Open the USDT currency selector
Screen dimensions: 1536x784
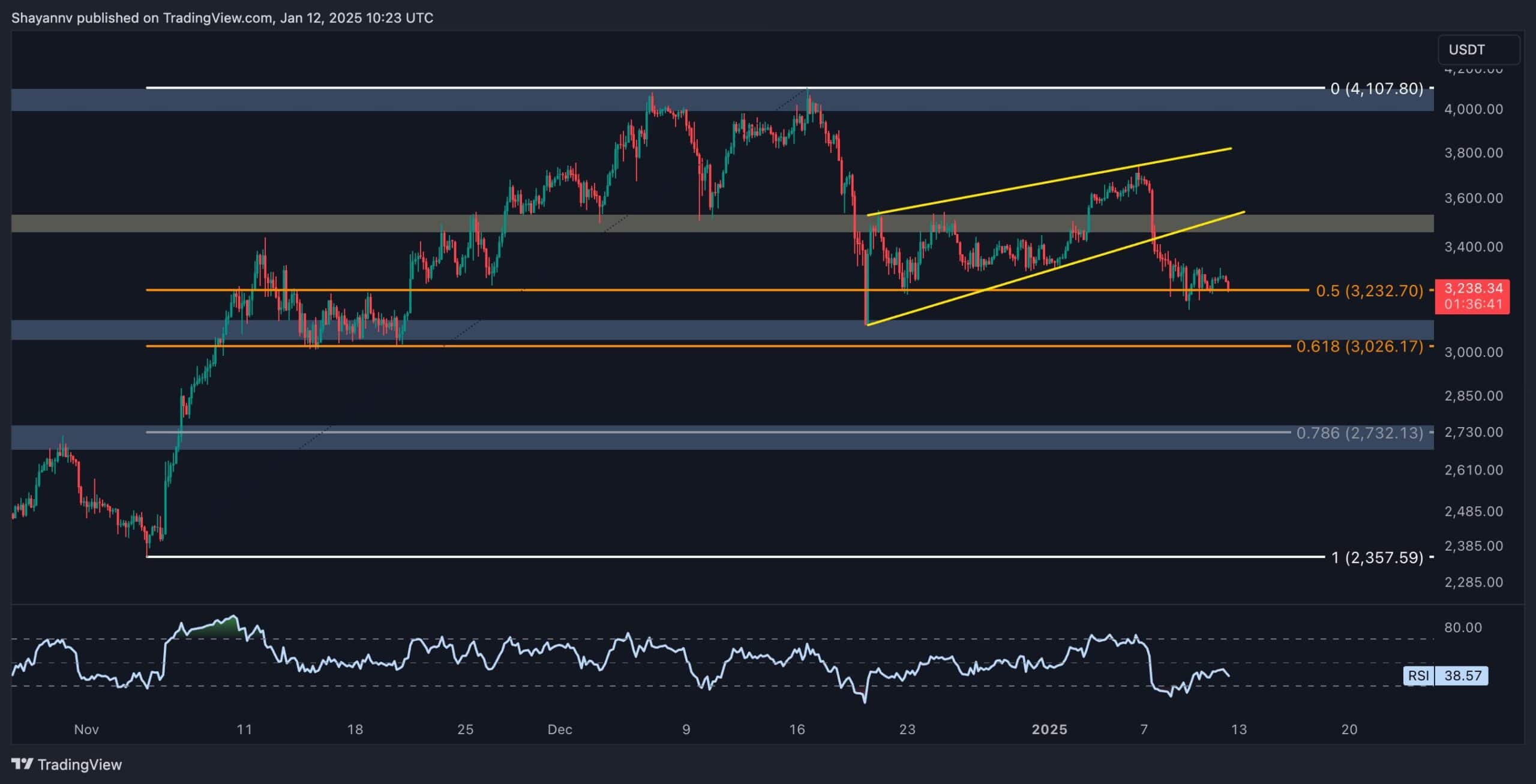pyautogui.click(x=1478, y=50)
